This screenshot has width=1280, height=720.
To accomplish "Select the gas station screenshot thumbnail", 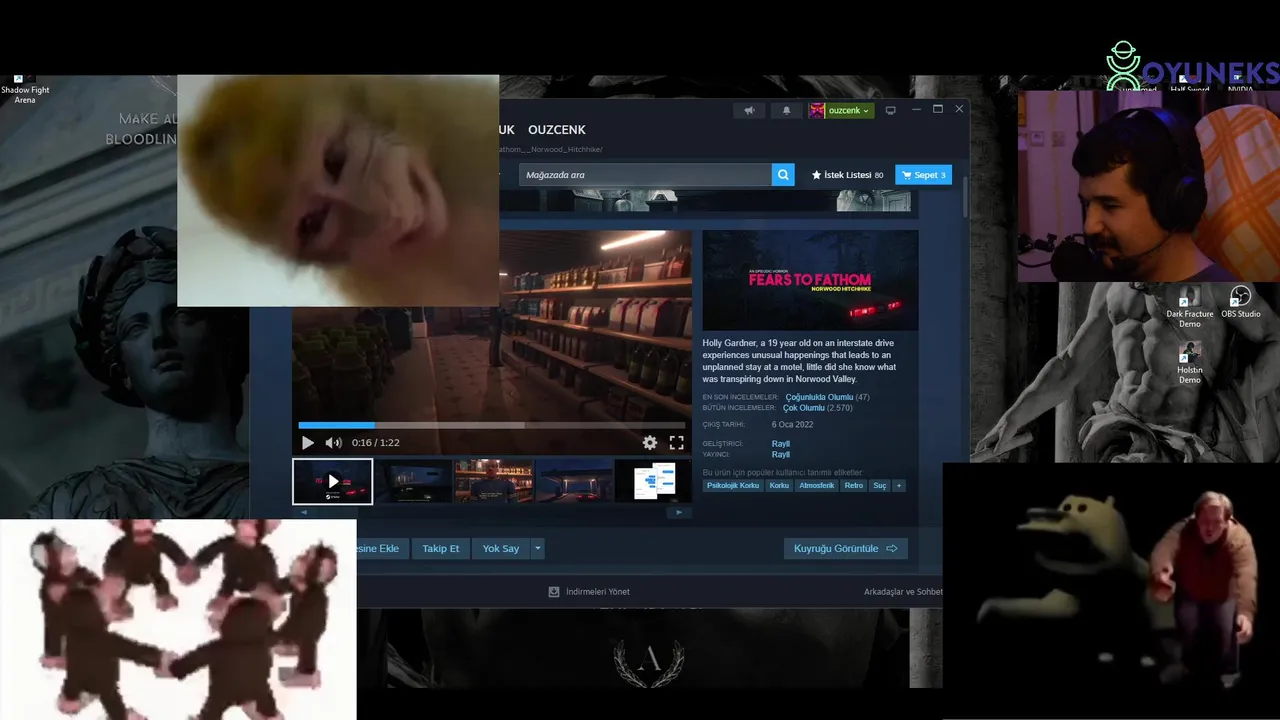I will [575, 481].
